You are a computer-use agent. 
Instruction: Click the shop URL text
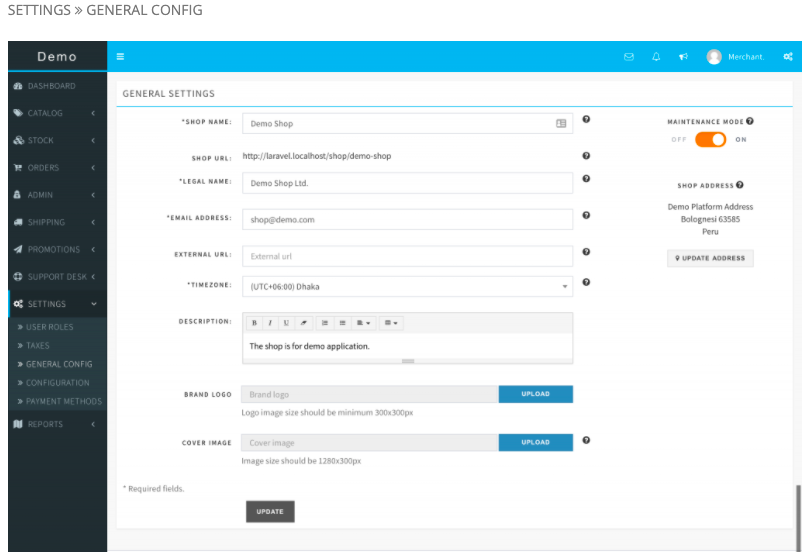(x=317, y=156)
